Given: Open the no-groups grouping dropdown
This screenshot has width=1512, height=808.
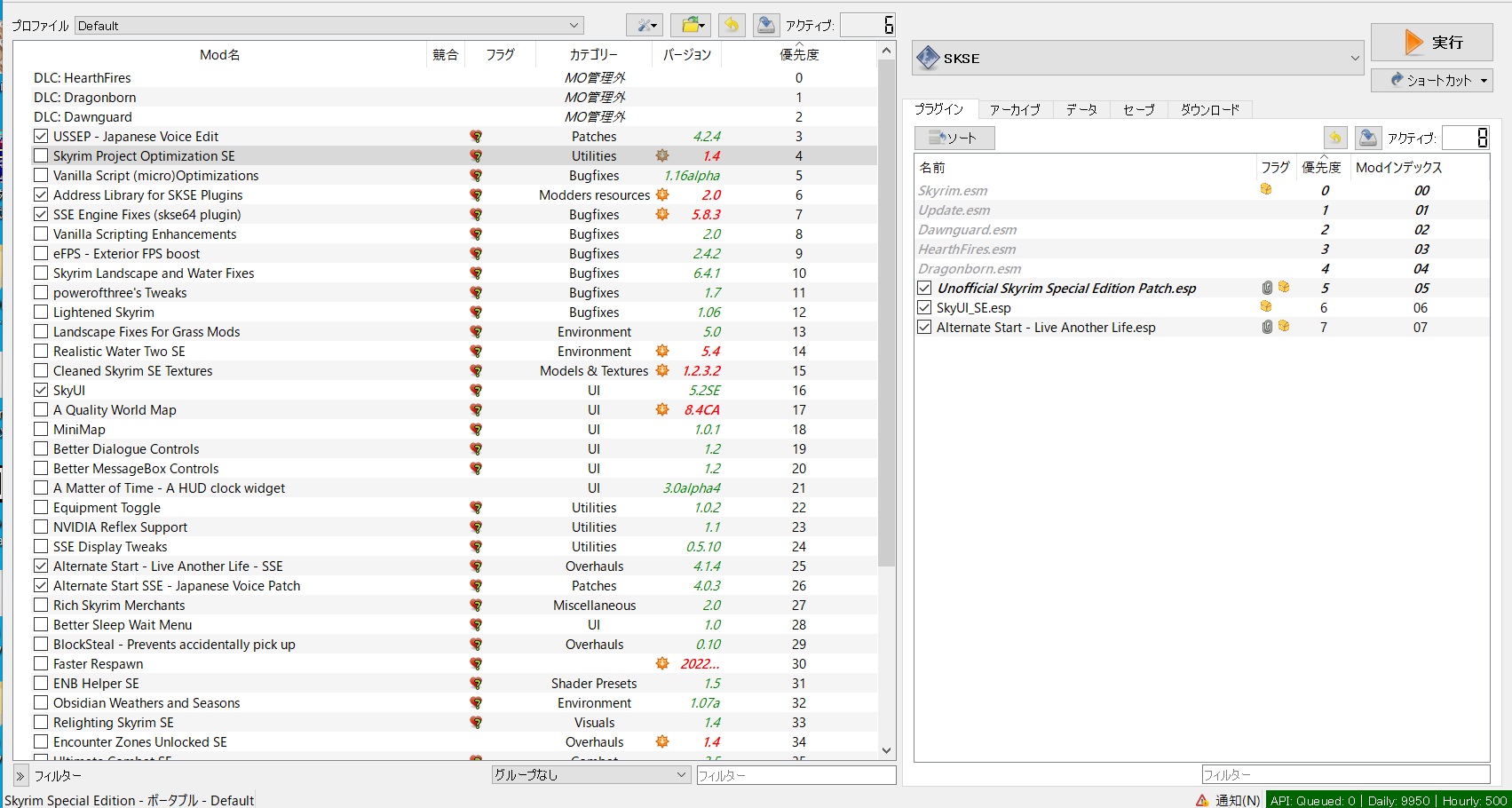Looking at the screenshot, I should click(590, 774).
